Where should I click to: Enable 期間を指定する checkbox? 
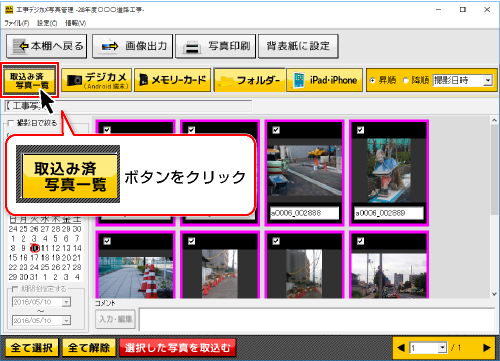click(15, 289)
